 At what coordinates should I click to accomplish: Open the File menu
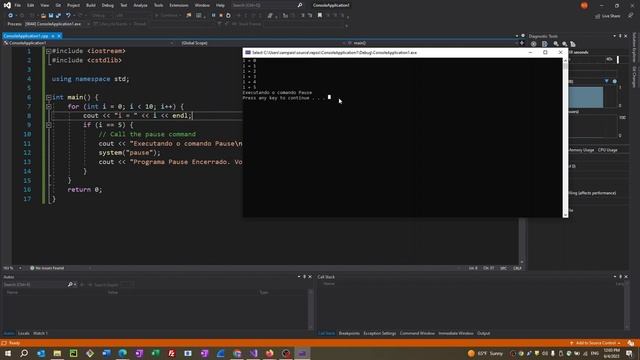[x=18, y=5]
